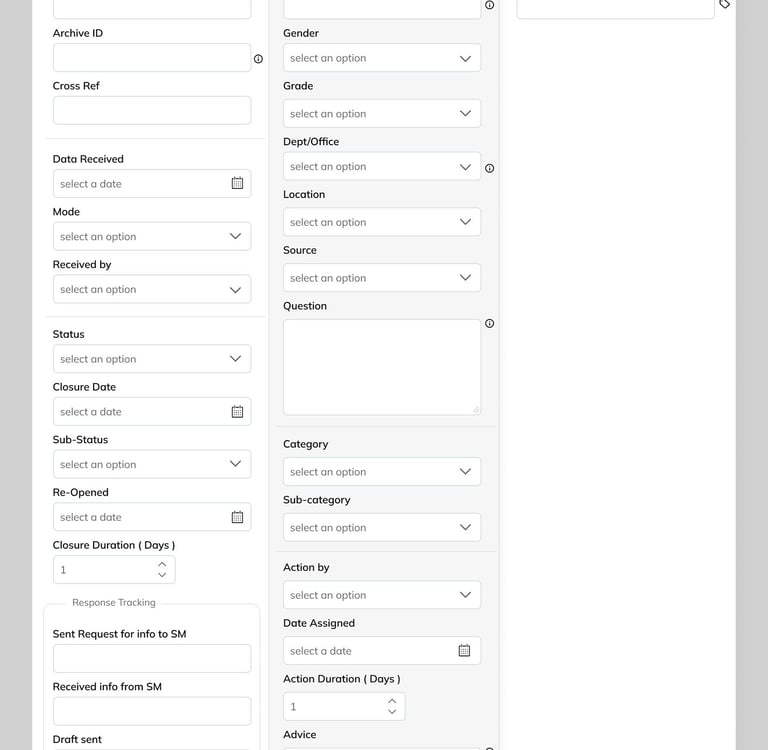This screenshot has width=768, height=750.
Task: Open calendar icon in Re-Opened field
Action: click(237, 517)
